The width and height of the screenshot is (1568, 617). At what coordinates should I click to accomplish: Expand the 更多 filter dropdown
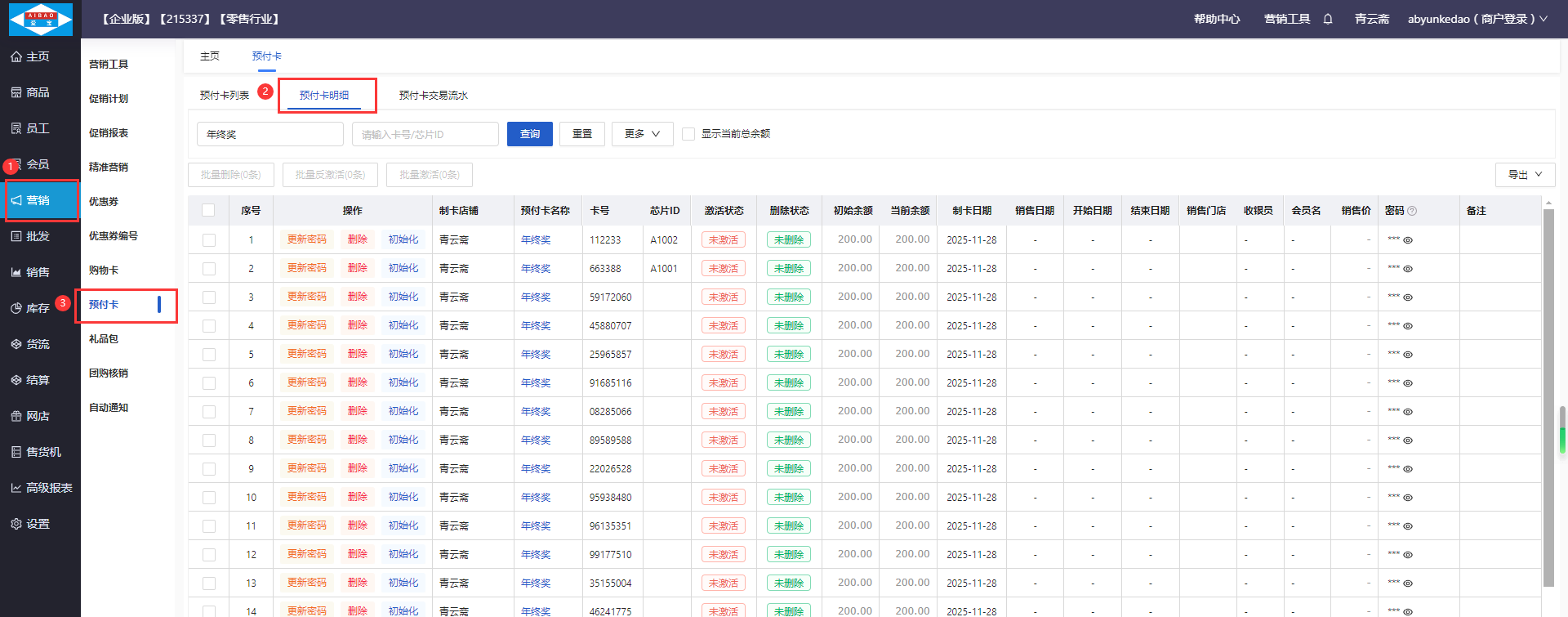(x=642, y=134)
